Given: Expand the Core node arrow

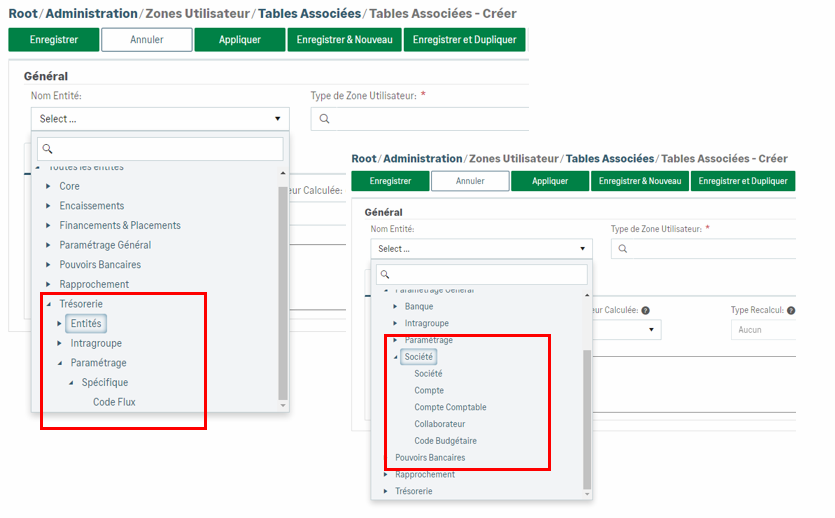Looking at the screenshot, I should 48,186.
